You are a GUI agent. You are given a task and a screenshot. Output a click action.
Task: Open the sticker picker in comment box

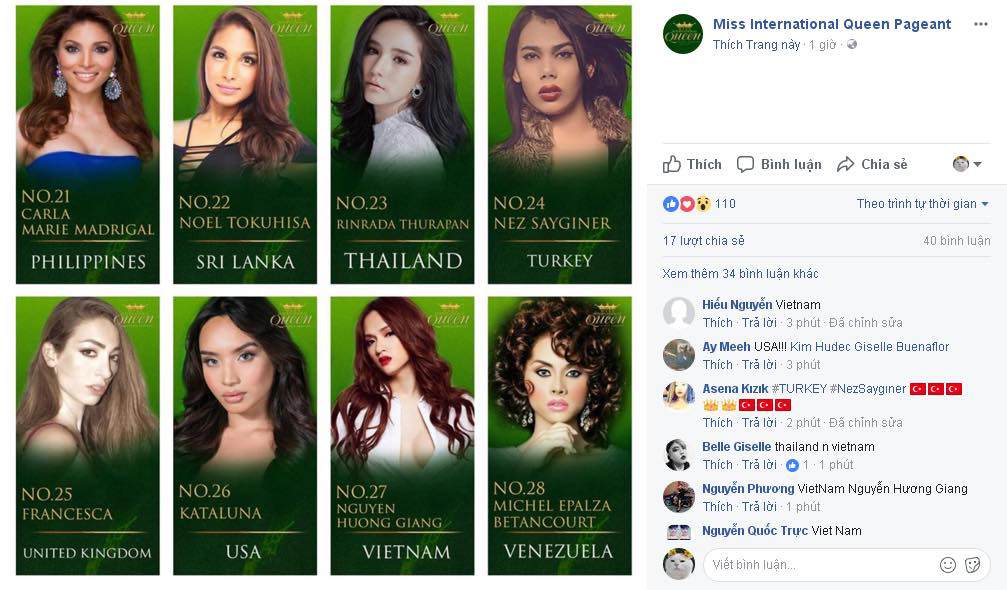tap(973, 565)
